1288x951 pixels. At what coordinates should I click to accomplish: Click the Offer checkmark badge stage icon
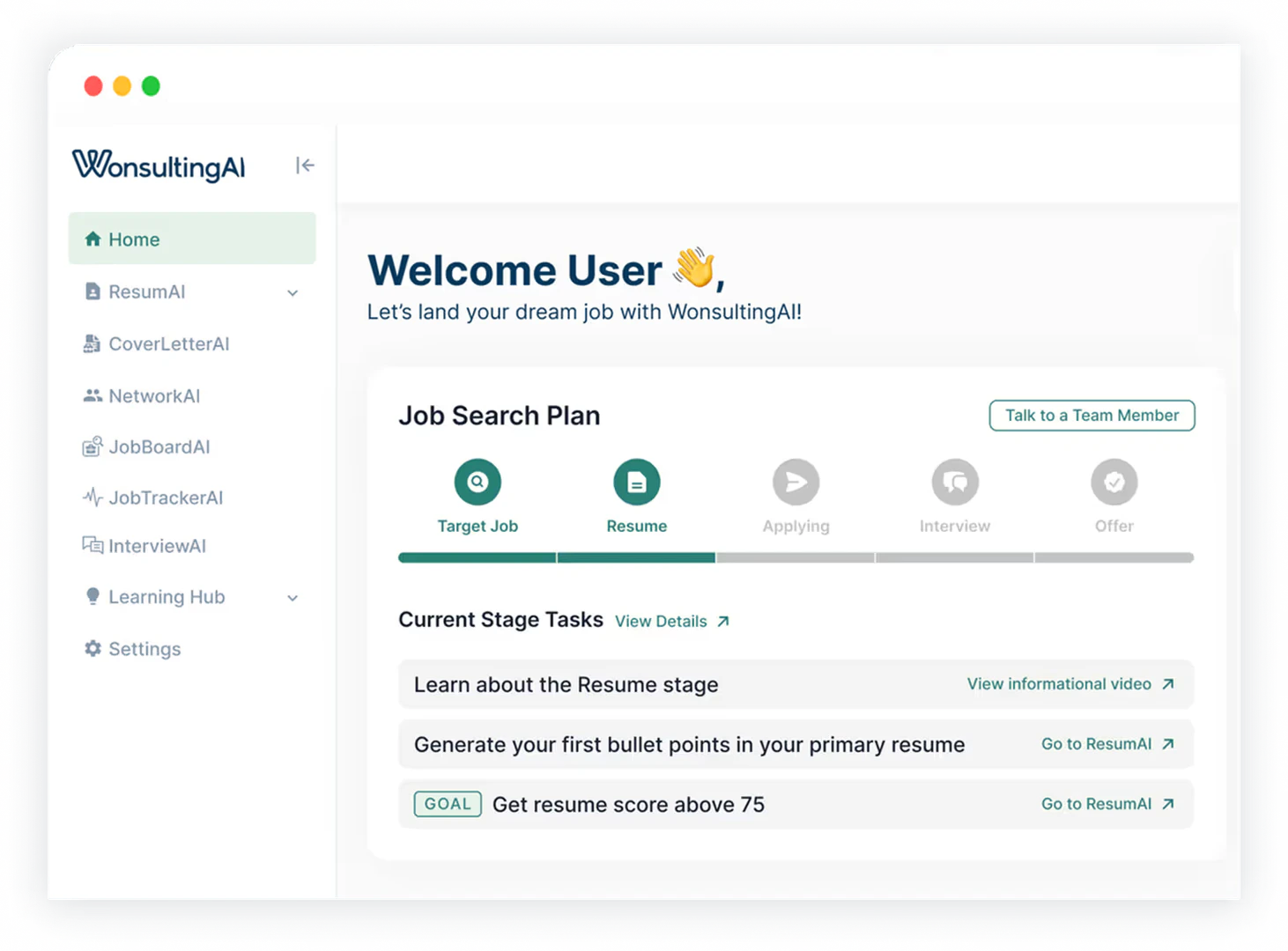click(x=1114, y=482)
